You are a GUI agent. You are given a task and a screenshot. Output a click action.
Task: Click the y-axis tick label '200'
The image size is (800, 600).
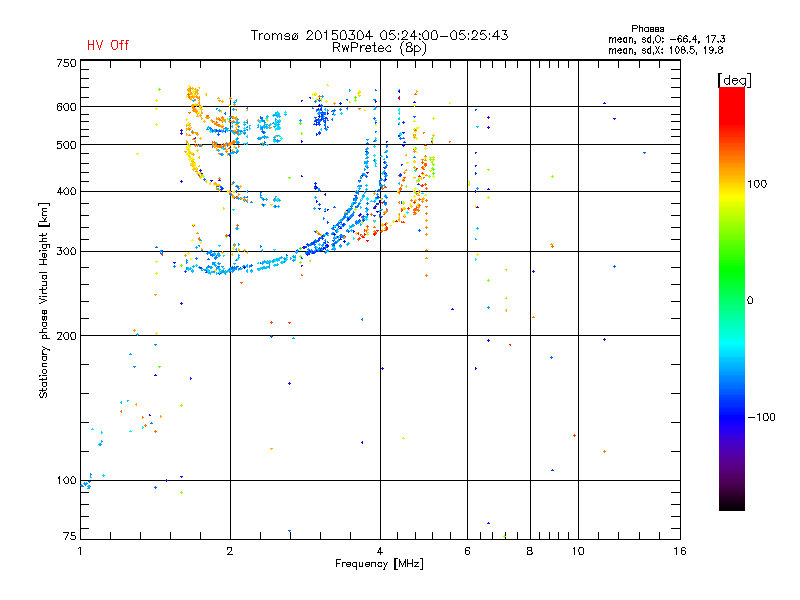tap(66, 336)
